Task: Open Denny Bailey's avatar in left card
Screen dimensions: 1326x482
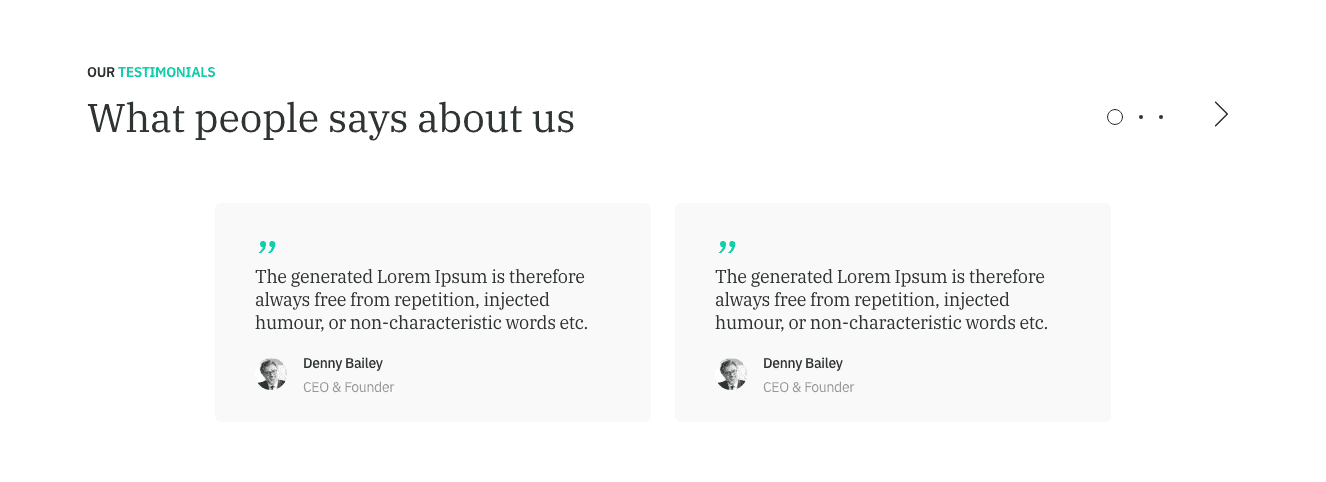Action: (272, 374)
